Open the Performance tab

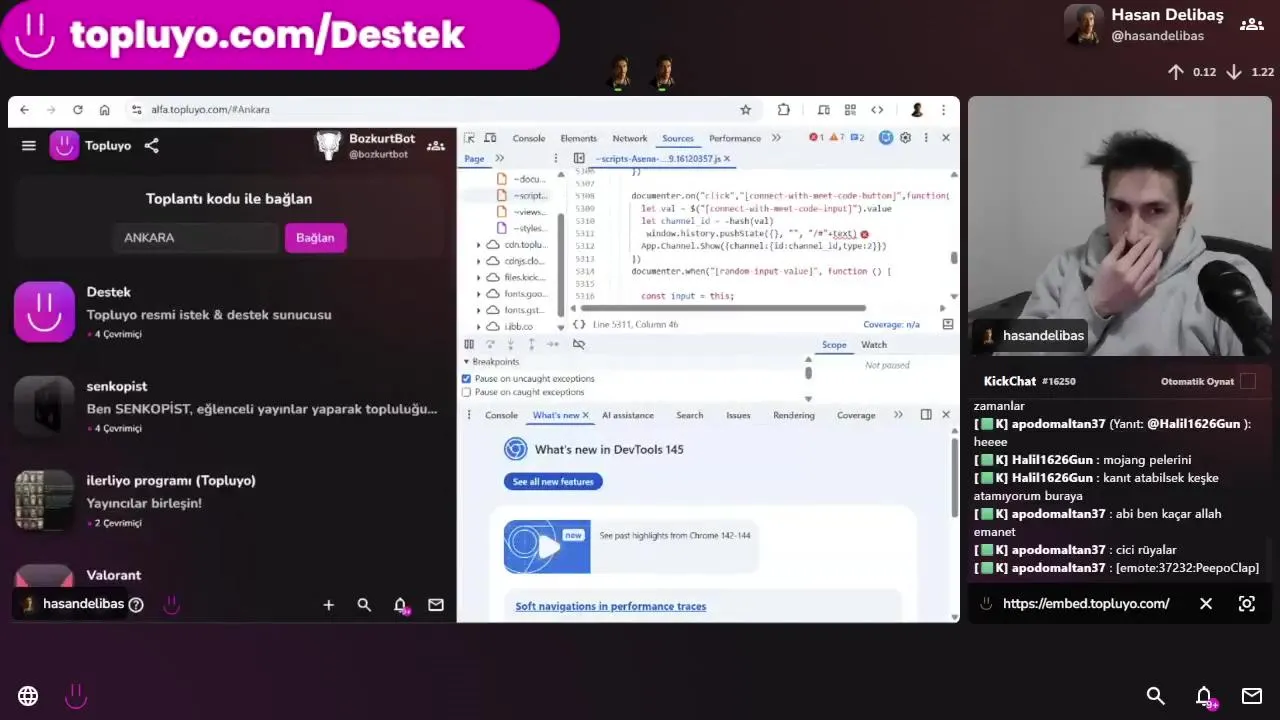point(735,139)
